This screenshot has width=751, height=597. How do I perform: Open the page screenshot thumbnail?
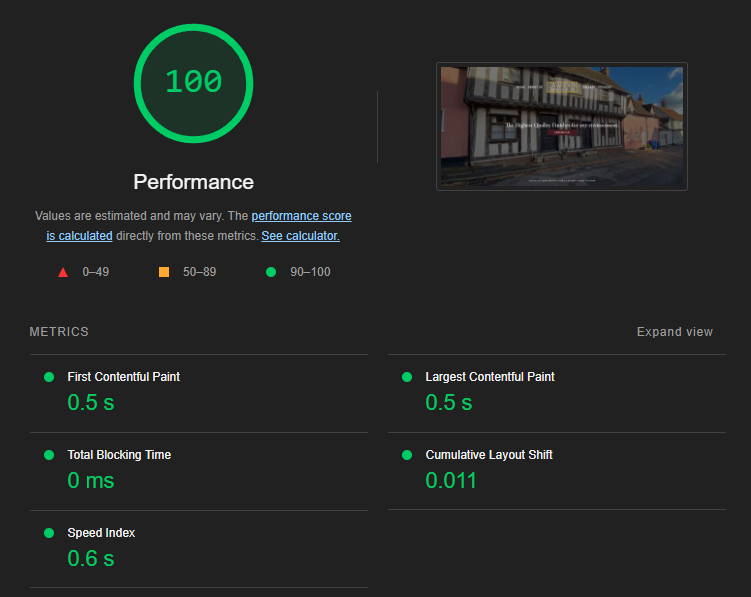(x=562, y=126)
